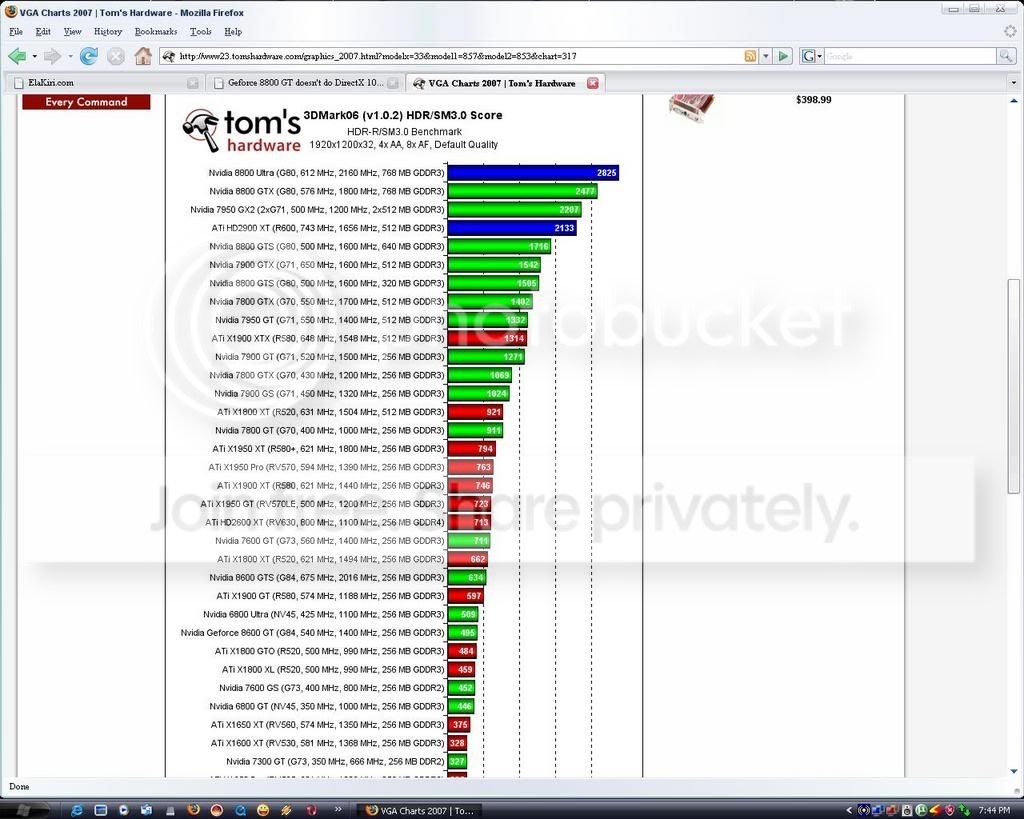Launch Firefox from quick launch bar
This screenshot has height=819, width=1024.
(x=193, y=810)
